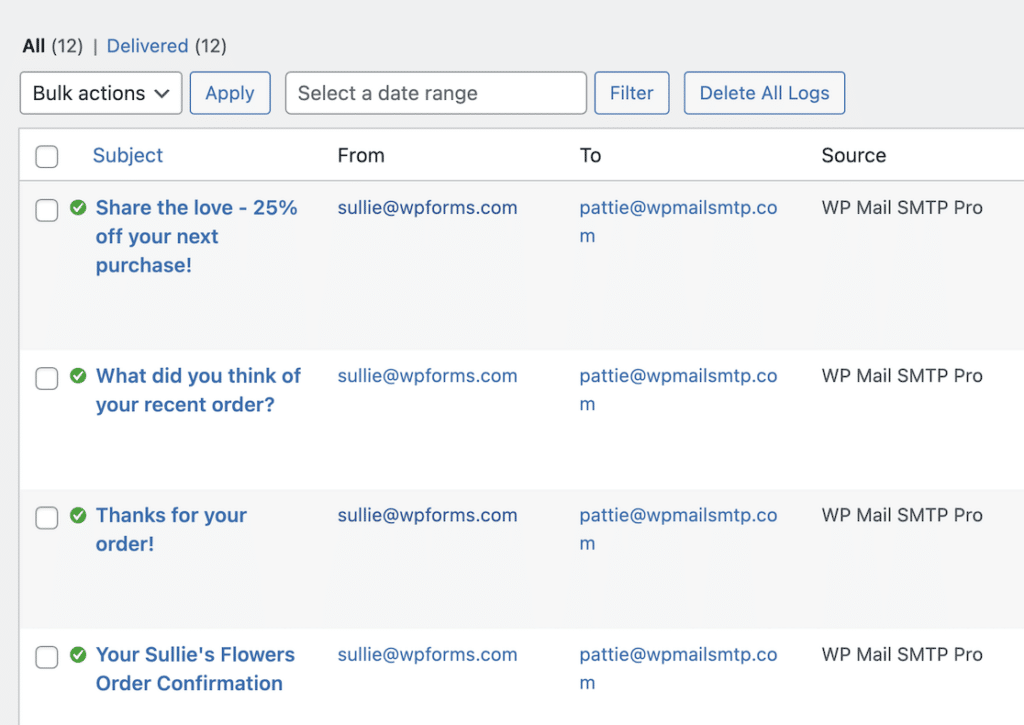The image size is (1024, 725).
Task: Click the delivered status icon for "Thanks for your order!"
Action: [79, 515]
